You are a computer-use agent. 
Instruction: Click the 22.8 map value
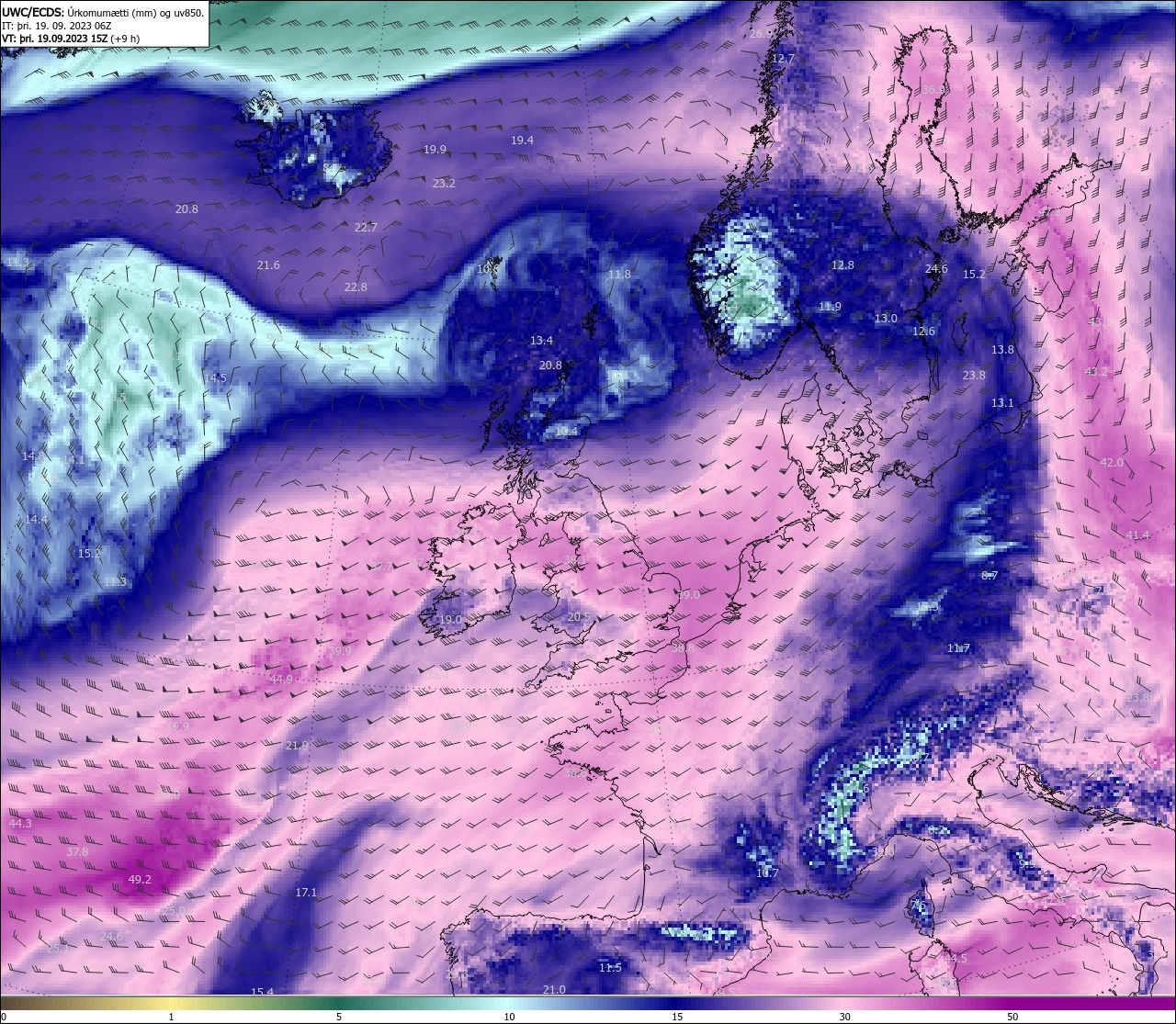356,287
